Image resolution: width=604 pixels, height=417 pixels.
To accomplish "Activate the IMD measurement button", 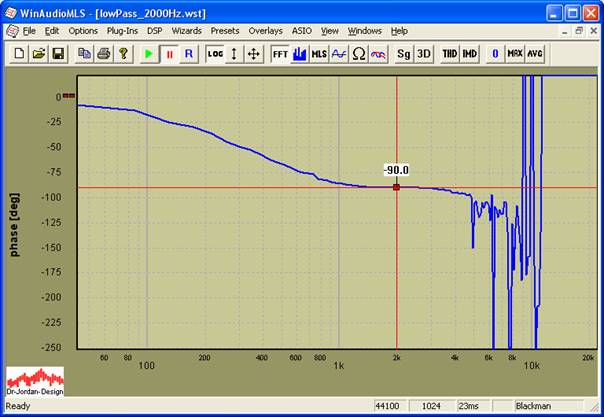I will click(469, 54).
